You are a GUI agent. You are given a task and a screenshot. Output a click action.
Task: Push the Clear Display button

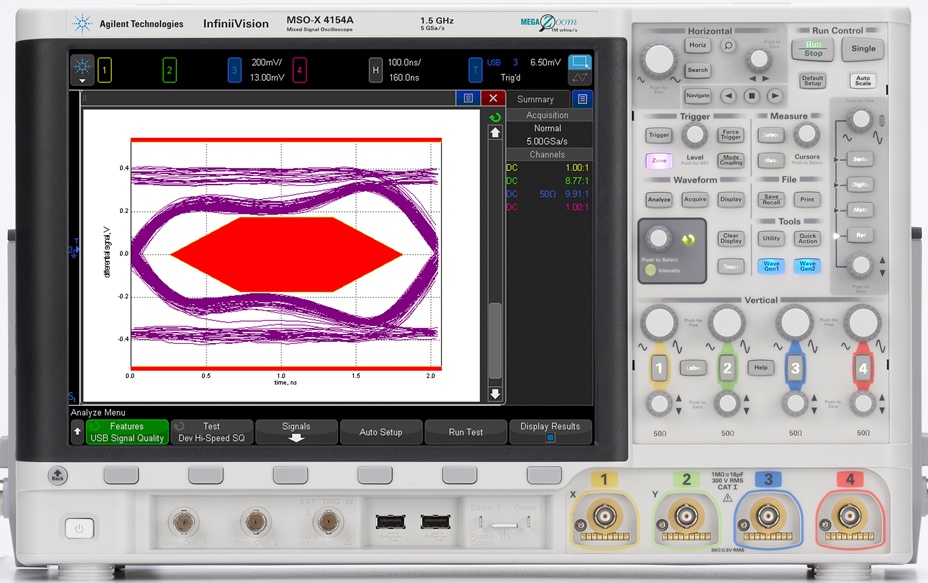(731, 239)
